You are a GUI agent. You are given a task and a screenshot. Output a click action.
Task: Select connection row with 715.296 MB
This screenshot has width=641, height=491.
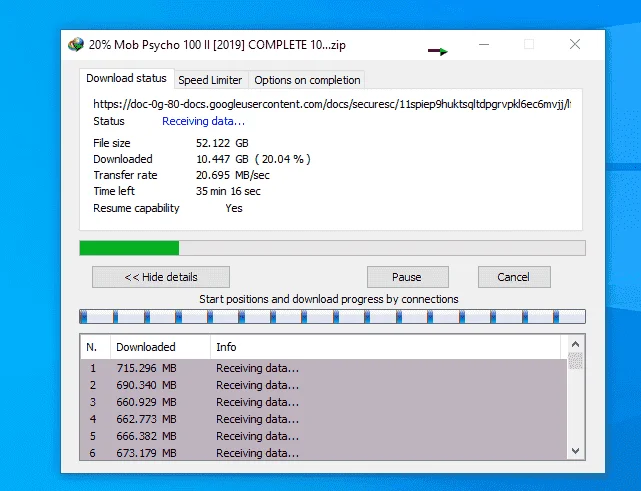324,368
